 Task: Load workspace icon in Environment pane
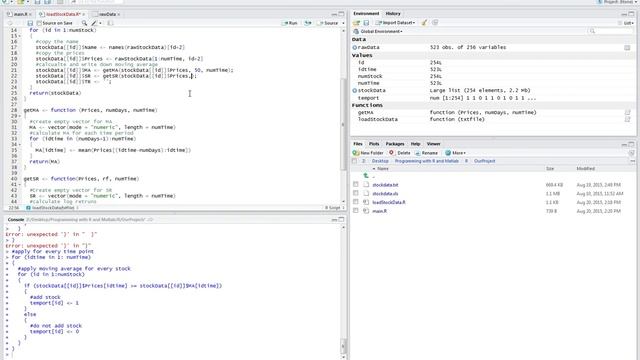click(356, 23)
